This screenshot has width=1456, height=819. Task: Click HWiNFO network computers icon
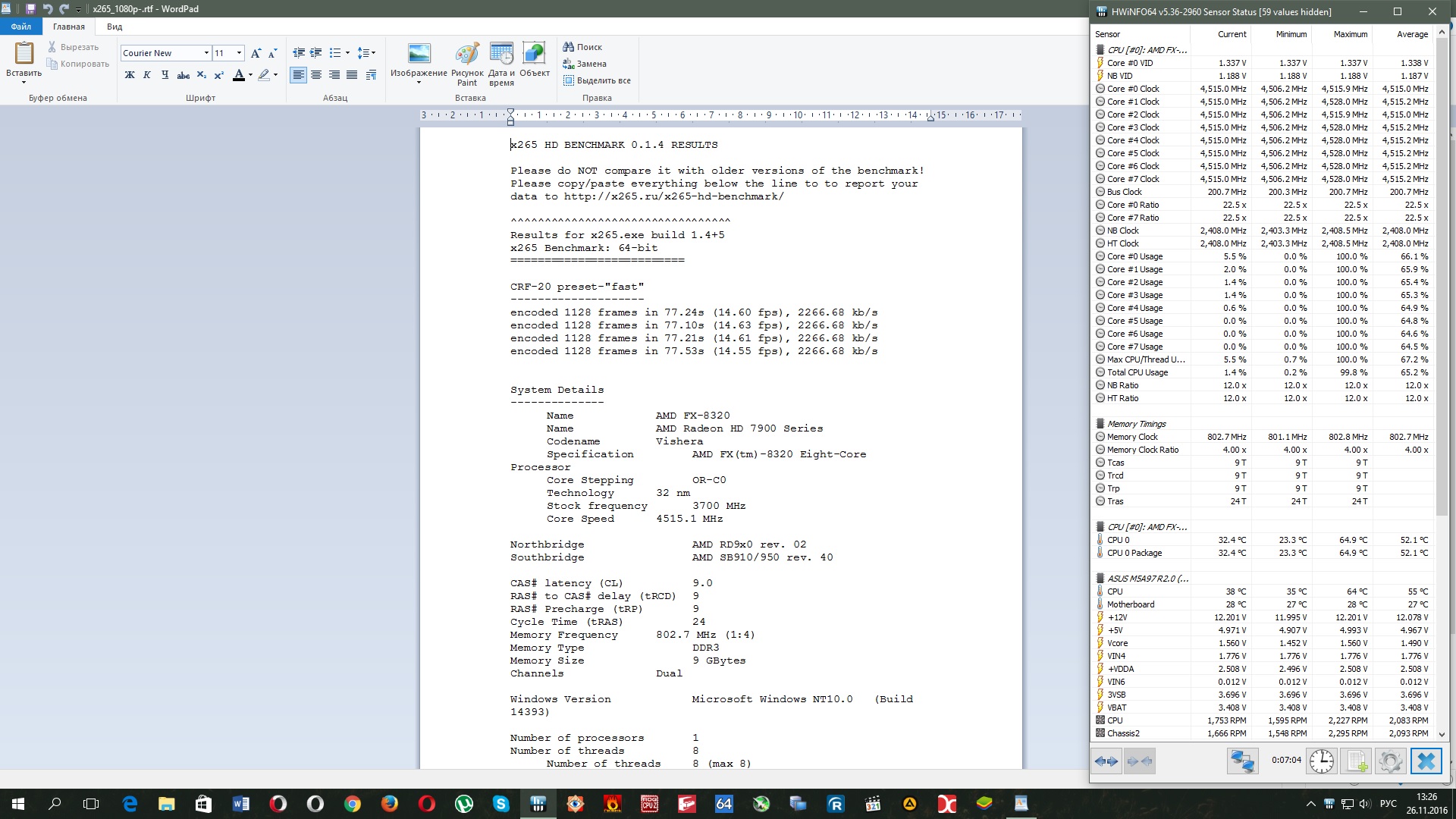click(x=1243, y=761)
